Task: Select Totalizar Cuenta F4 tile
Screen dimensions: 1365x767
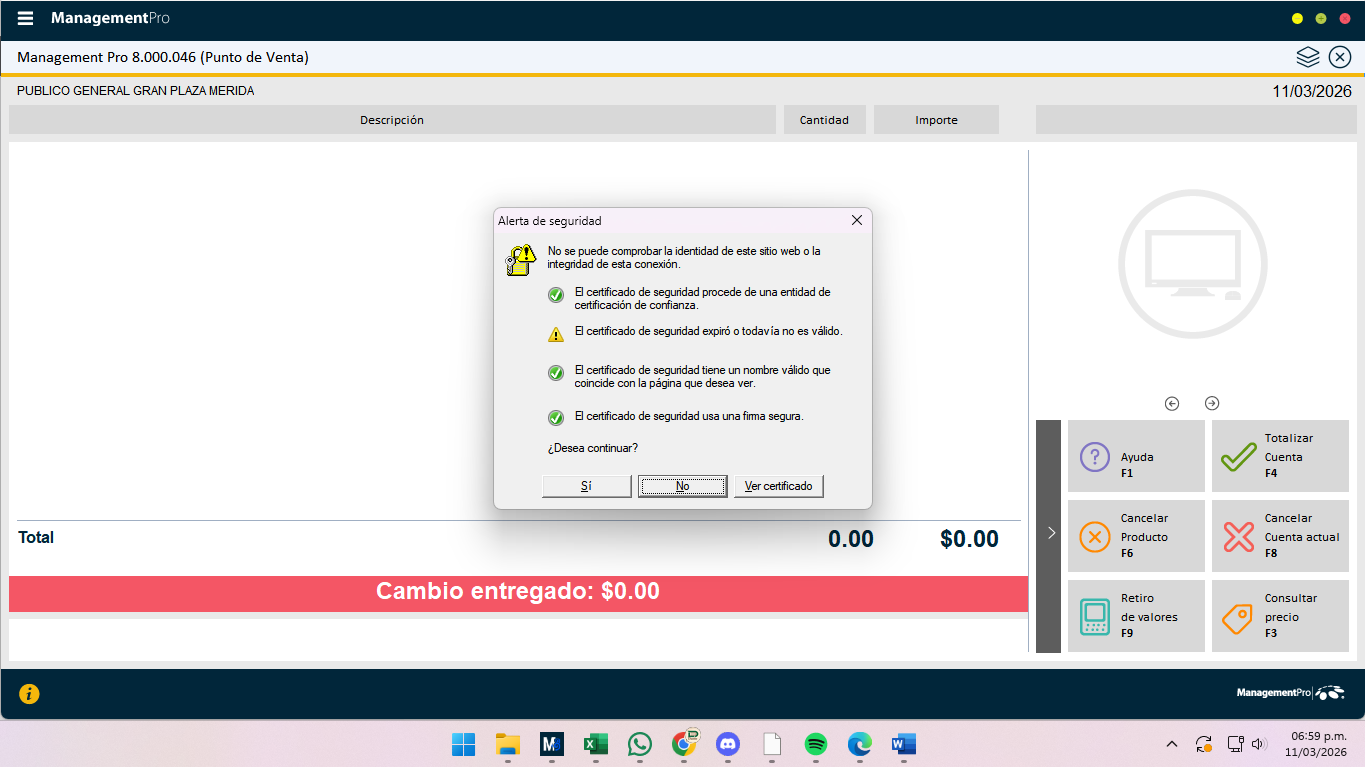Action: 1280,456
